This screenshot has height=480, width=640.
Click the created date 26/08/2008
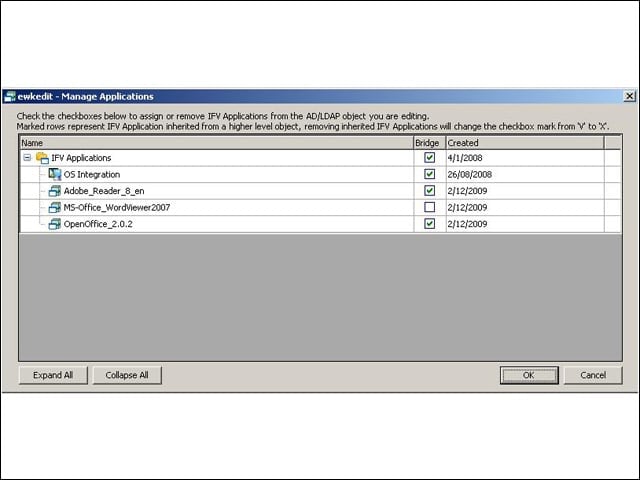coord(469,174)
